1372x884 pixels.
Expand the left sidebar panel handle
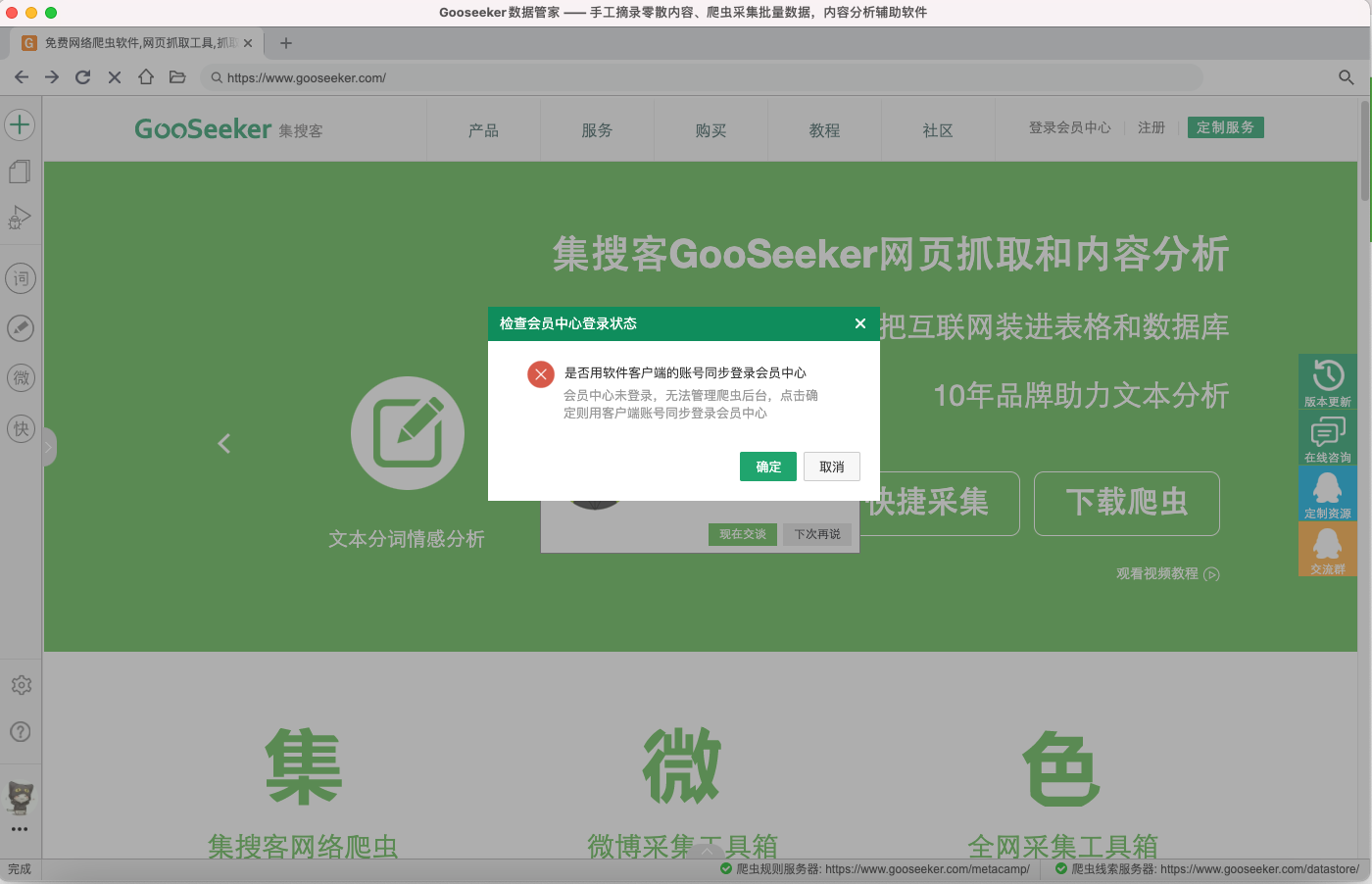point(49,448)
